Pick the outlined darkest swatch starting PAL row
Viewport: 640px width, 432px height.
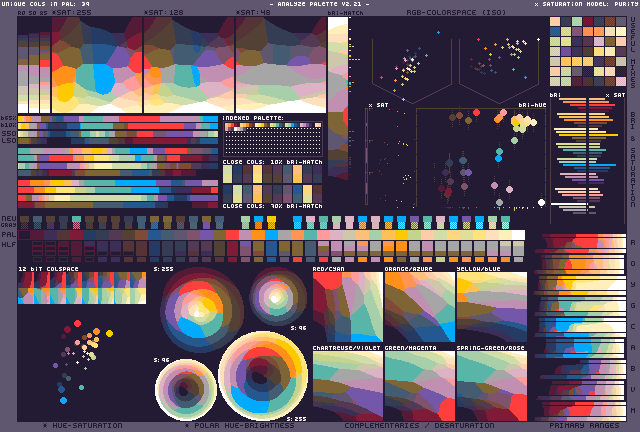click(x=24, y=235)
